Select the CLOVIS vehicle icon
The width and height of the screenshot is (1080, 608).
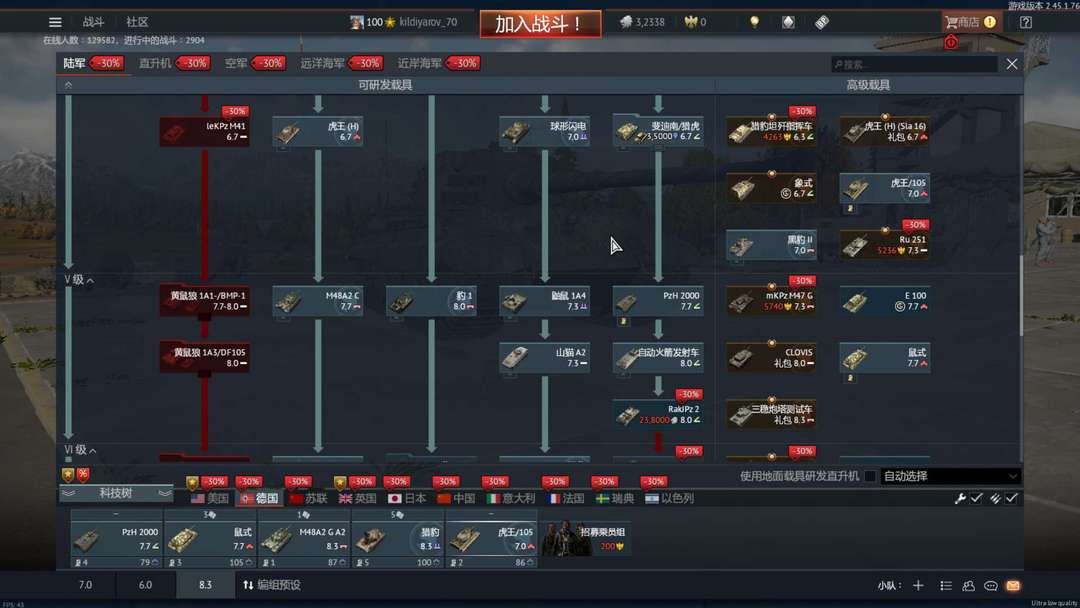tap(771, 357)
